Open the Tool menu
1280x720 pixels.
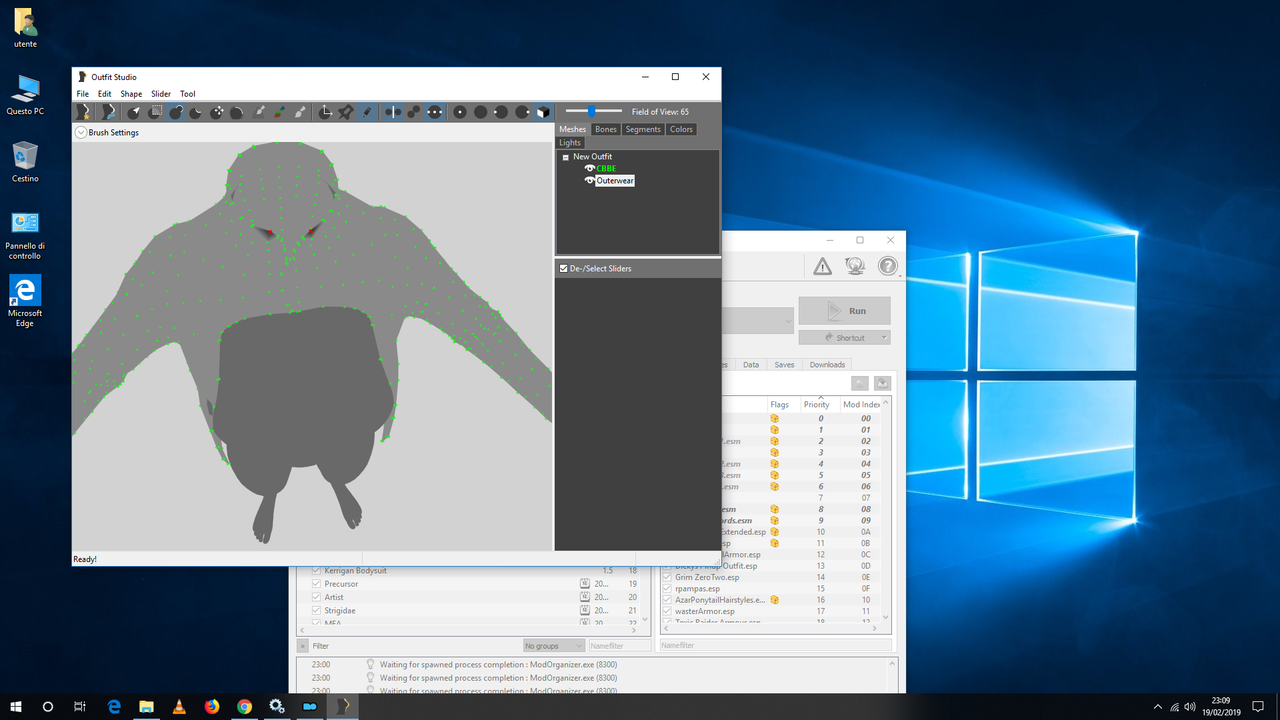(188, 94)
